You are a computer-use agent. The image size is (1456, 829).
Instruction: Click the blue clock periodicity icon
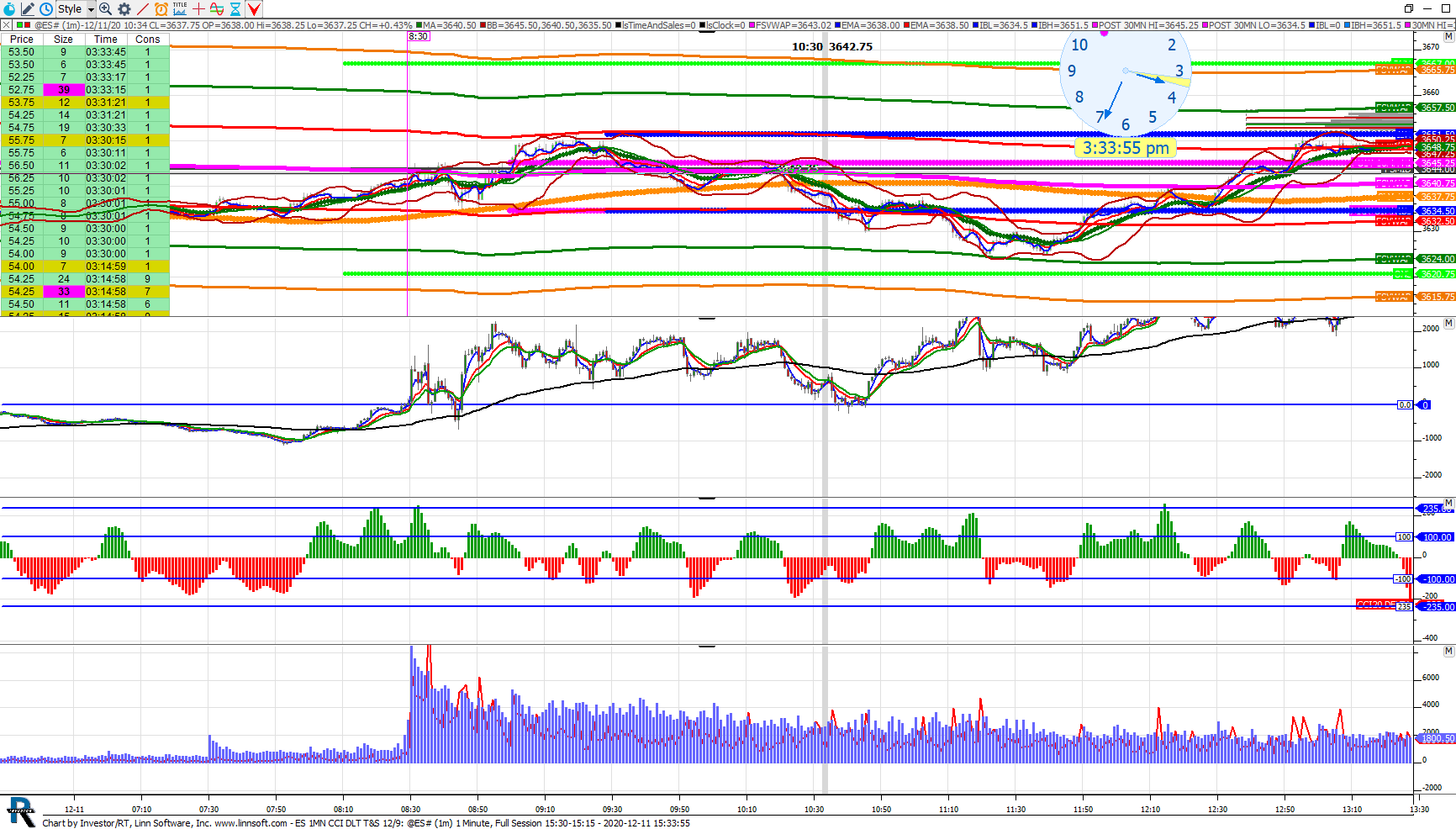[x=46, y=8]
